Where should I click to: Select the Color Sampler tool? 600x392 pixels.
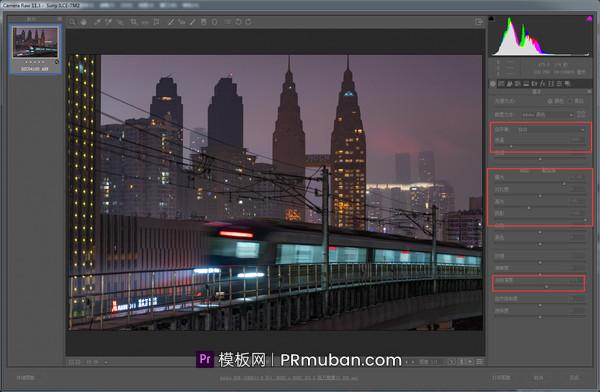pos(108,22)
